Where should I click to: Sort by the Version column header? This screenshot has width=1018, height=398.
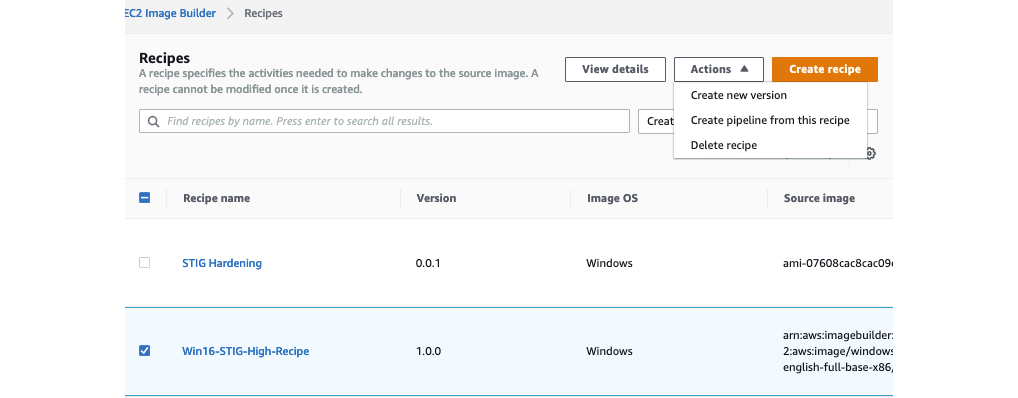[436, 198]
